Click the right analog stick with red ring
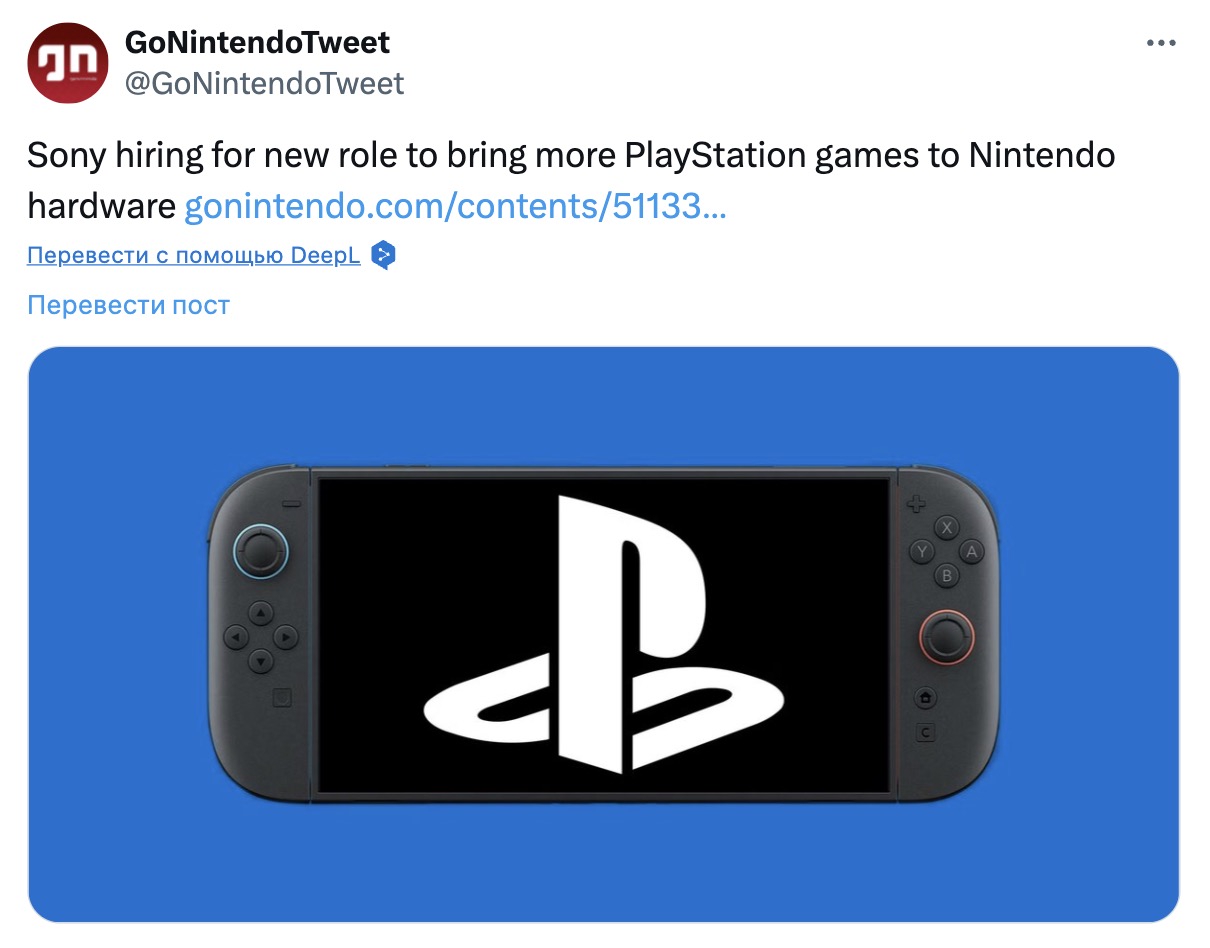 tap(946, 636)
